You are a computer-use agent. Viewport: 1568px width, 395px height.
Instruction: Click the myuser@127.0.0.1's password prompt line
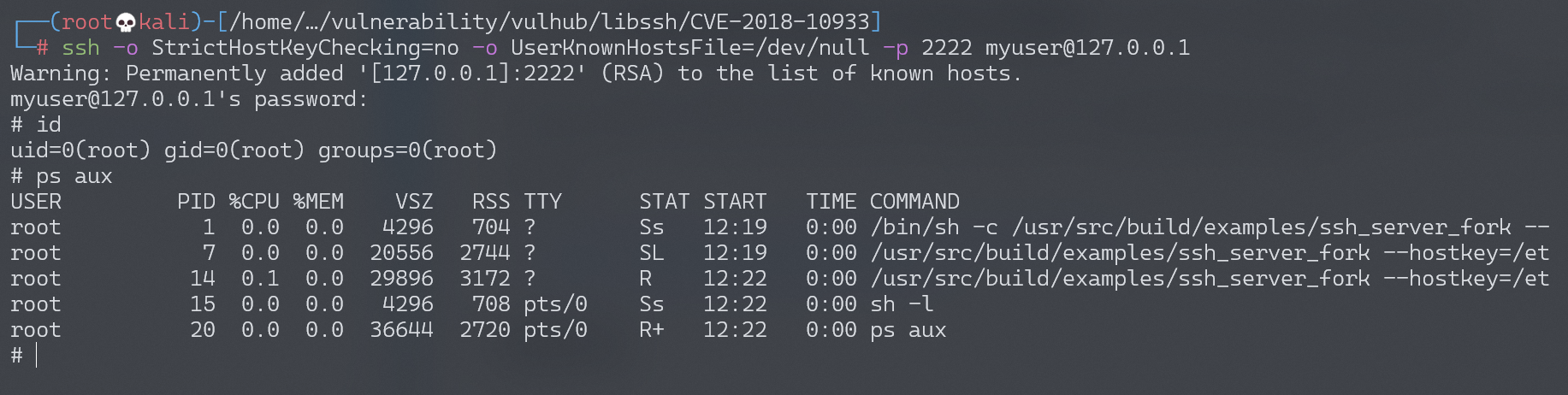point(189,99)
